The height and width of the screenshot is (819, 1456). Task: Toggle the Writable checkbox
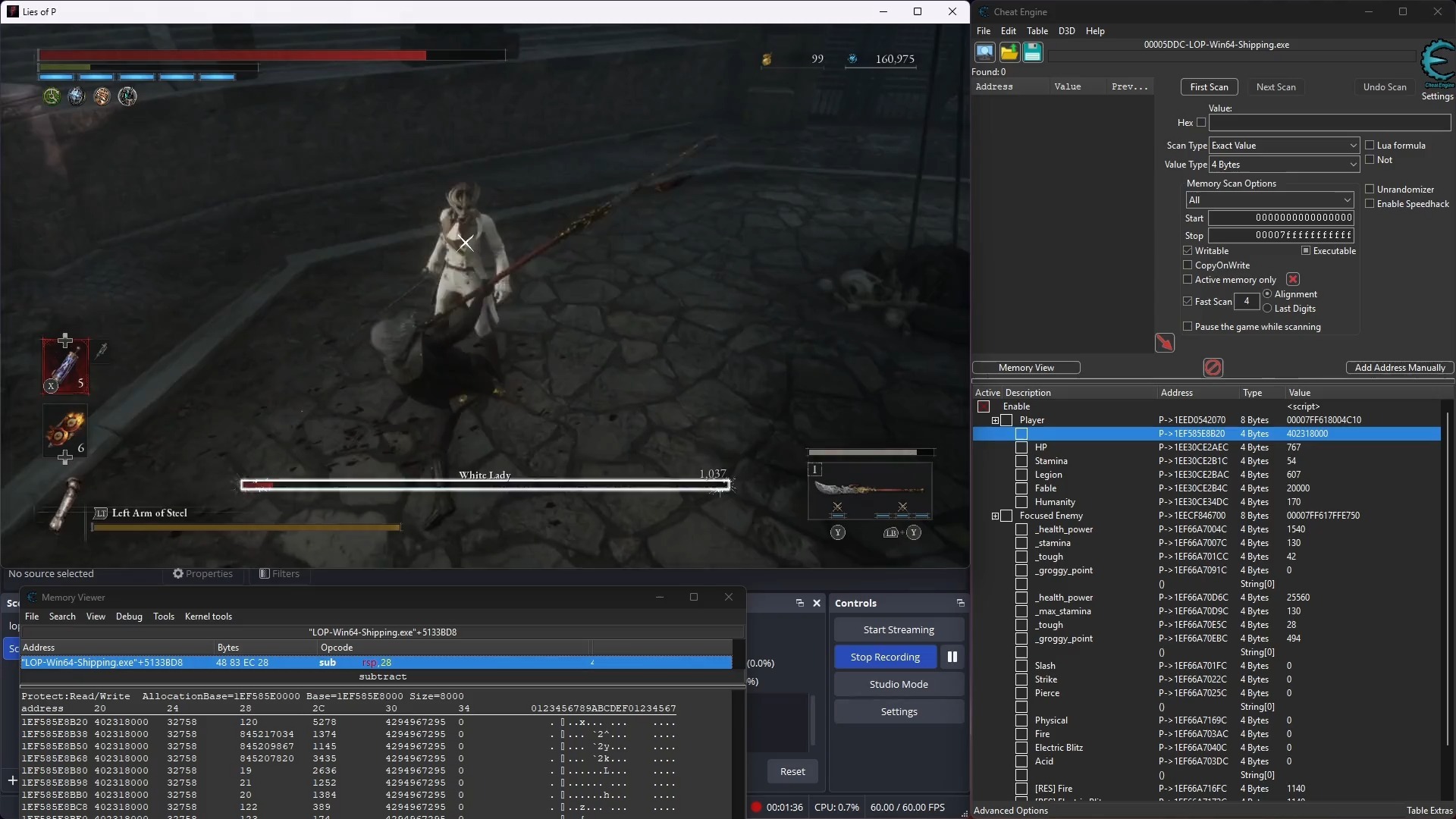[x=1188, y=250]
